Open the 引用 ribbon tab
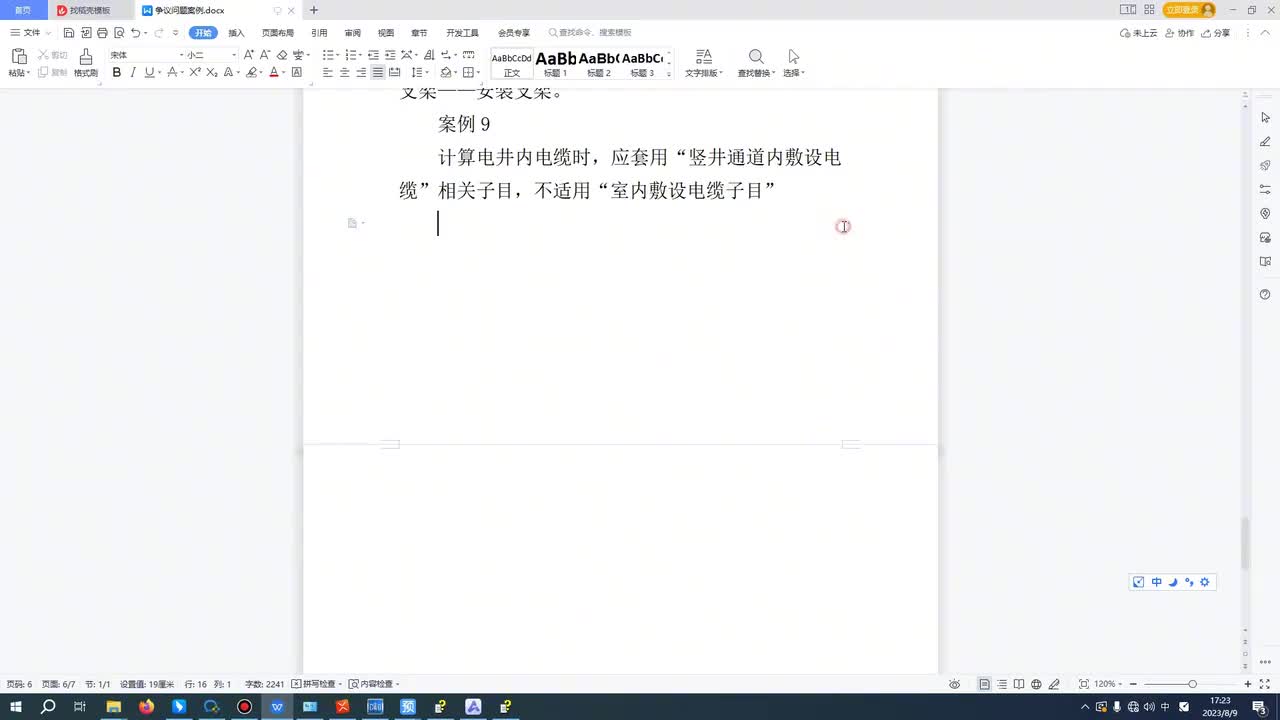This screenshot has height=720, width=1280. coord(319,33)
